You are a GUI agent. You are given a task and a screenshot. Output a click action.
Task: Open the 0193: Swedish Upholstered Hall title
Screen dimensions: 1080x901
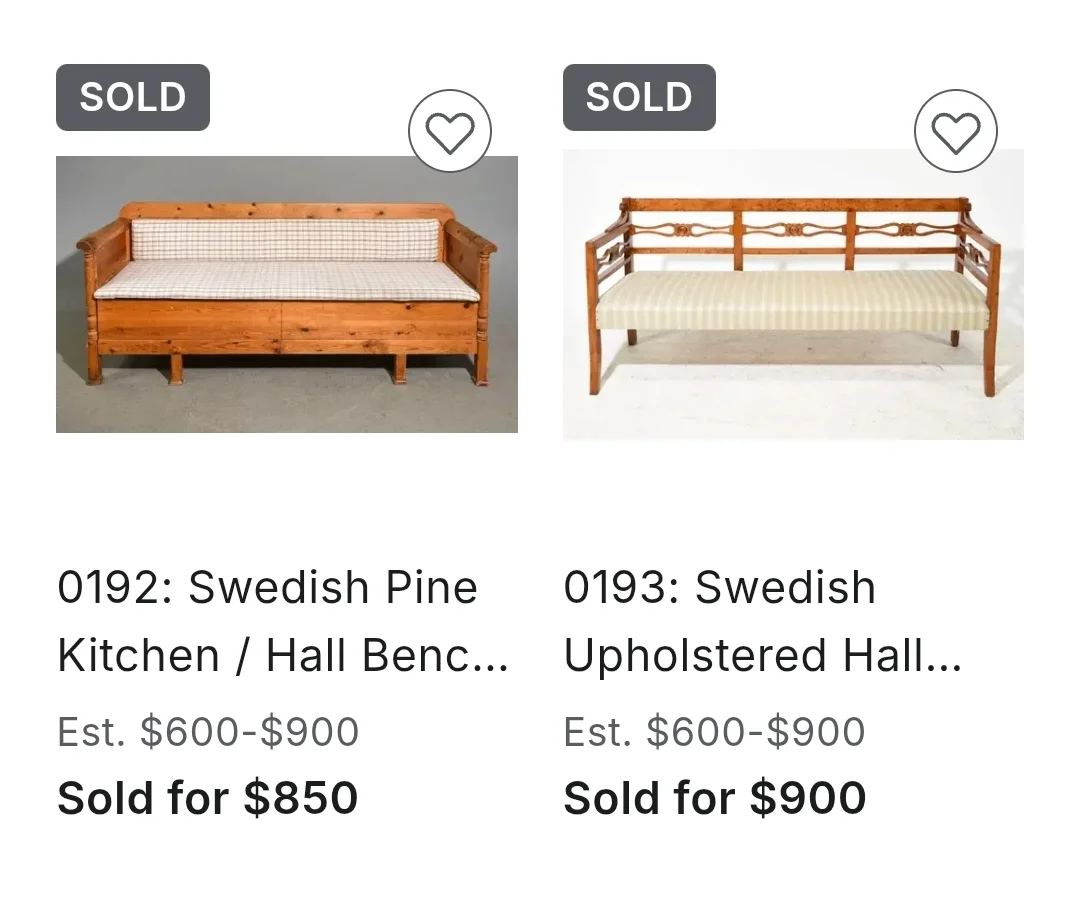coord(762,621)
